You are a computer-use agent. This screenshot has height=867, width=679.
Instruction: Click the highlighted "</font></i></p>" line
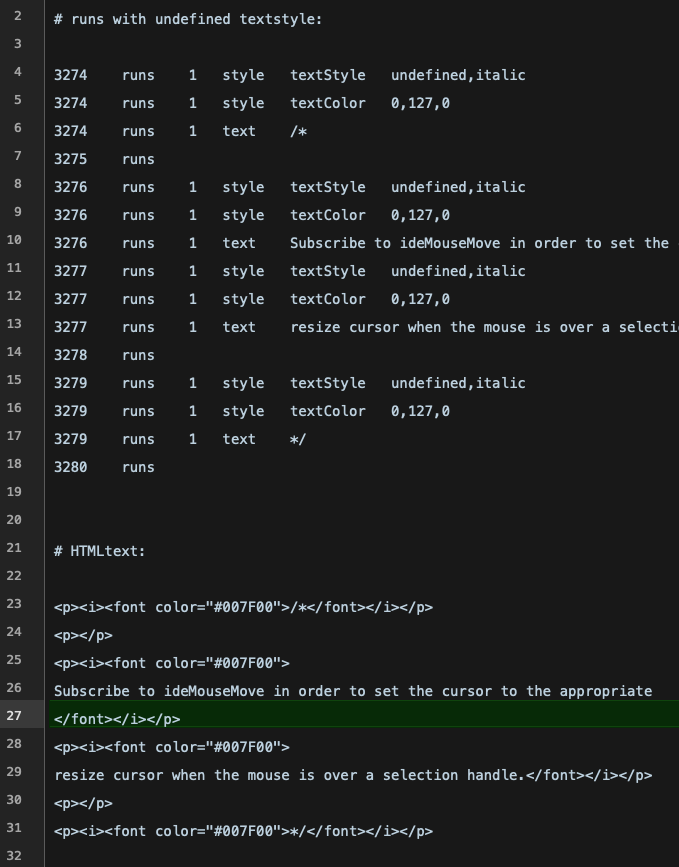click(x=117, y=719)
